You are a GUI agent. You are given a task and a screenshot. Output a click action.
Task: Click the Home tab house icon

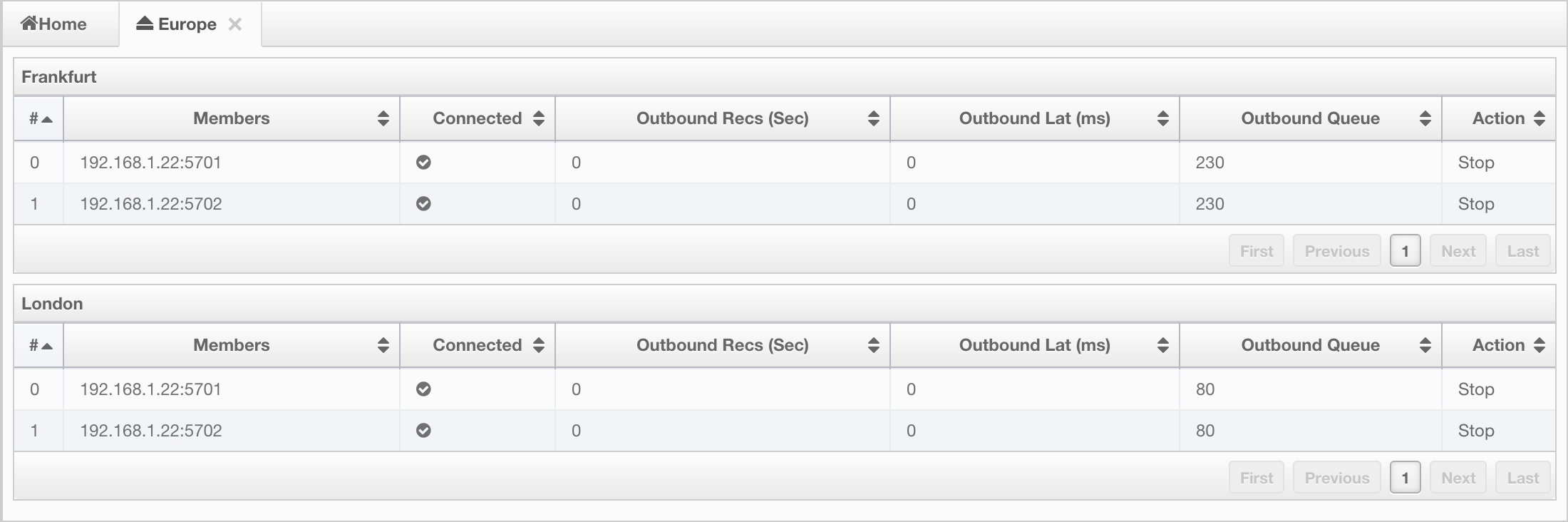click(29, 24)
